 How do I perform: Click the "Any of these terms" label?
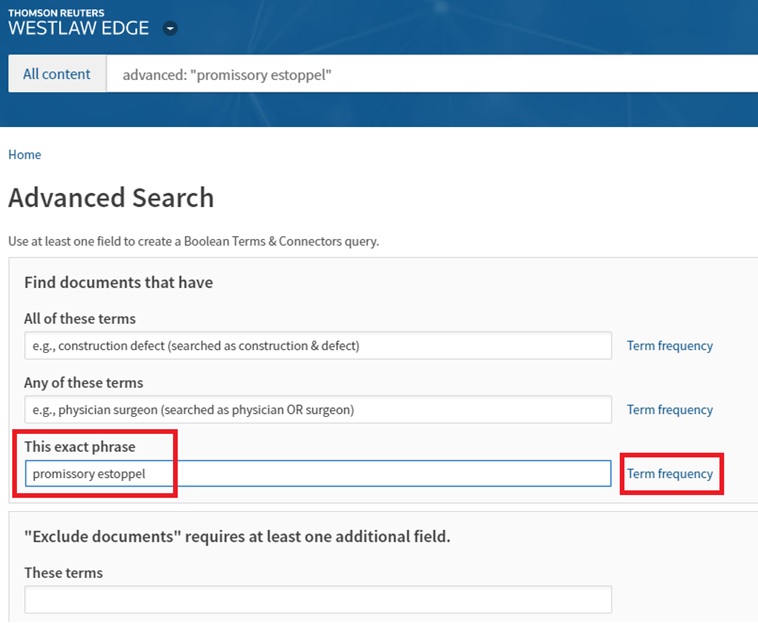pyautogui.click(x=84, y=383)
